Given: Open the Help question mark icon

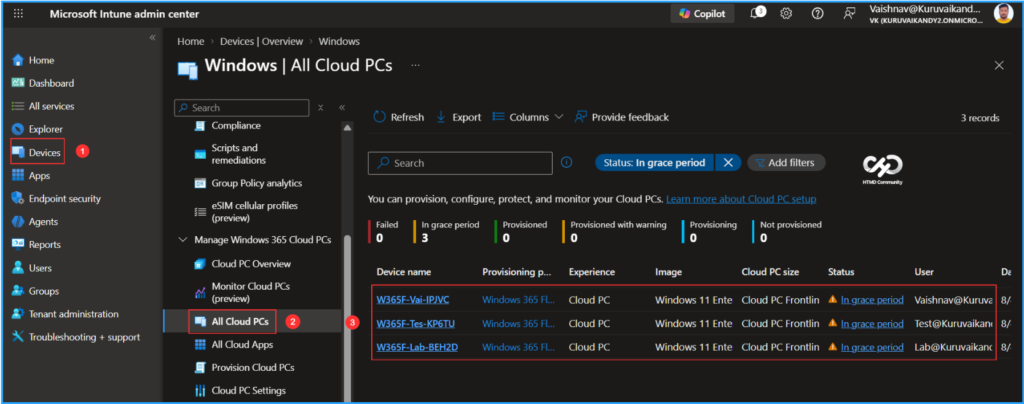Looking at the screenshot, I should pos(817,14).
